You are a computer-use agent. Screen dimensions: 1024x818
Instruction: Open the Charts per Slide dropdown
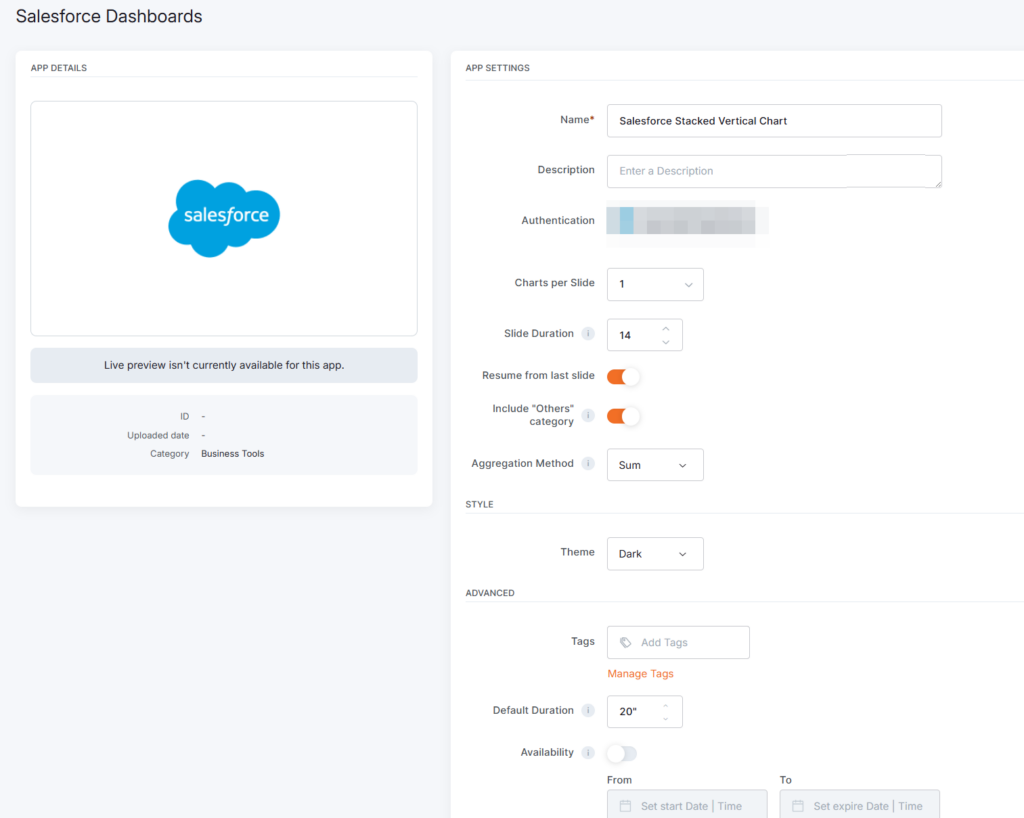(x=655, y=284)
